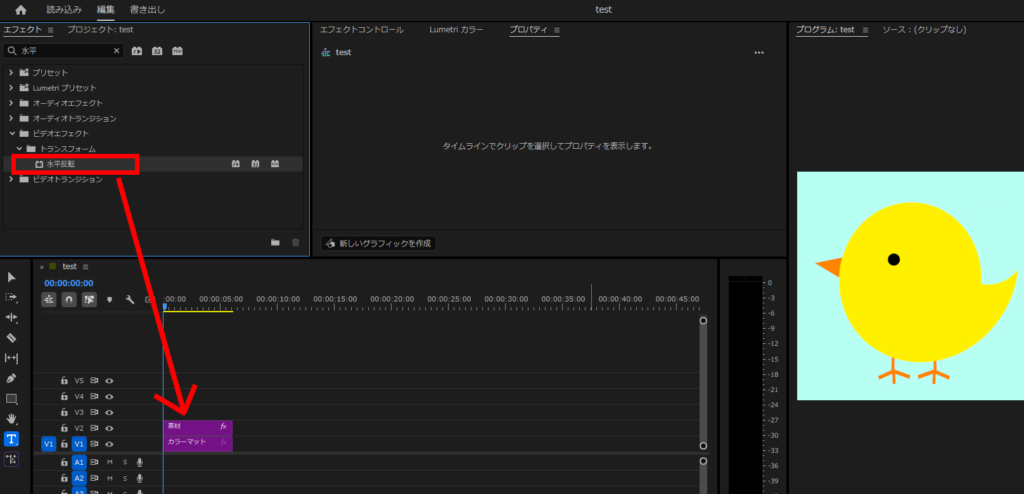Screen dimensions: 1024x494
Task: Select the Razor tool
Action: [11, 338]
